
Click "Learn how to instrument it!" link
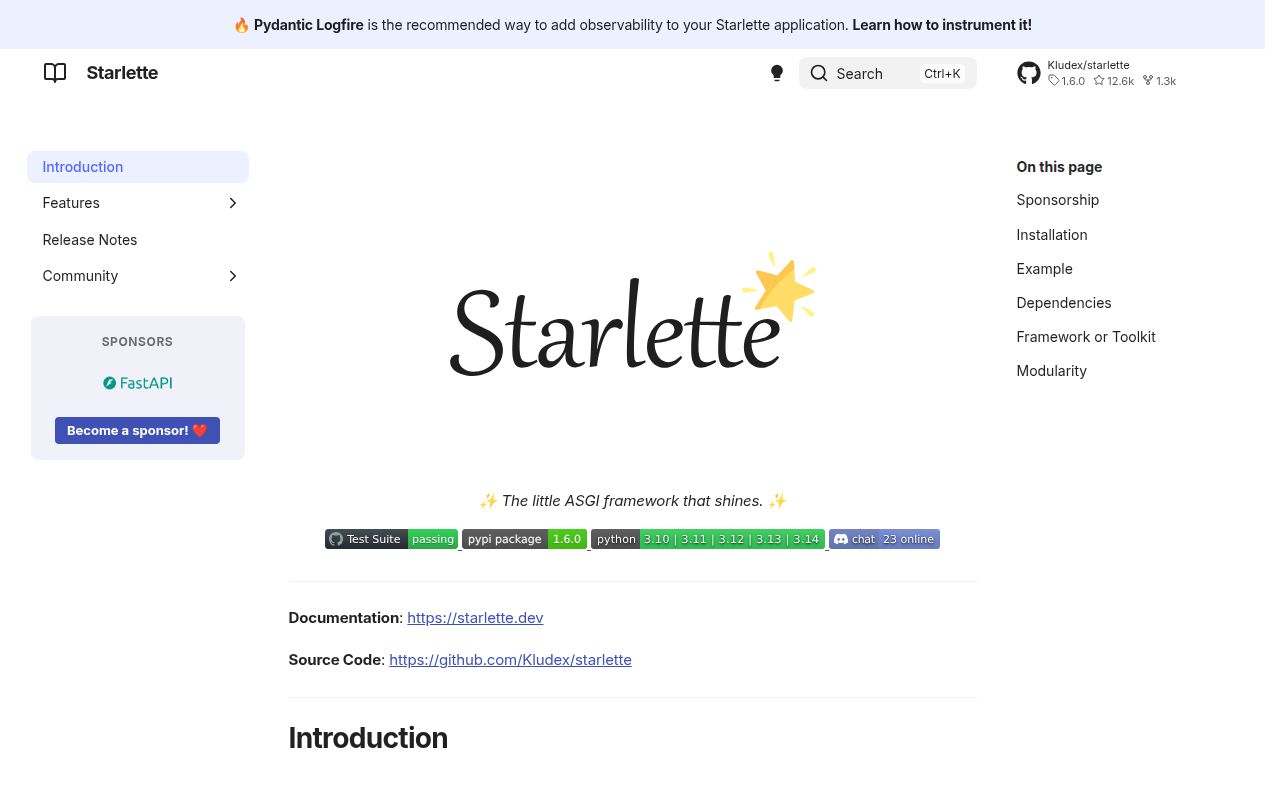coord(941,25)
